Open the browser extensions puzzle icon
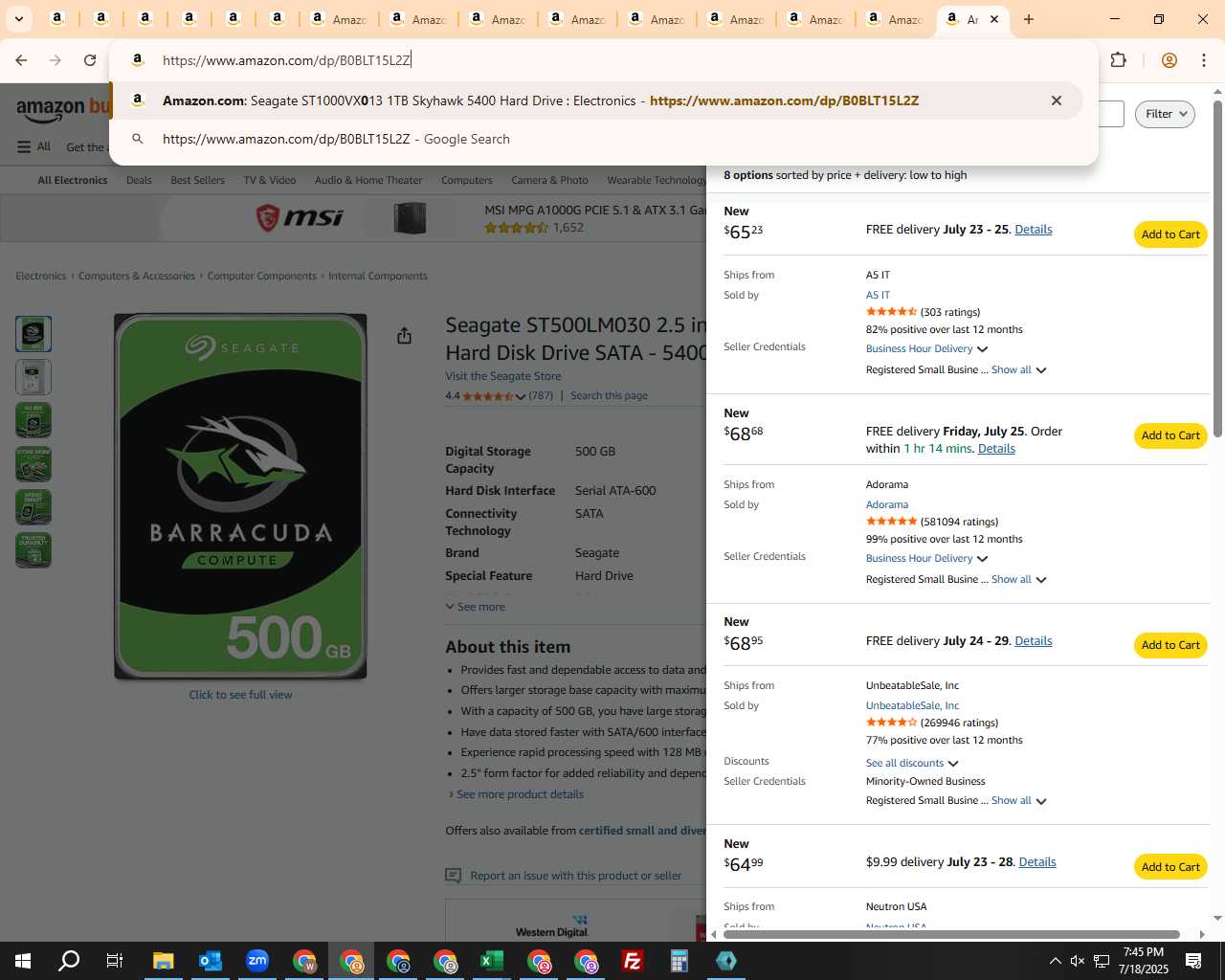Screen dimensions: 1225x980 click(x=1118, y=60)
